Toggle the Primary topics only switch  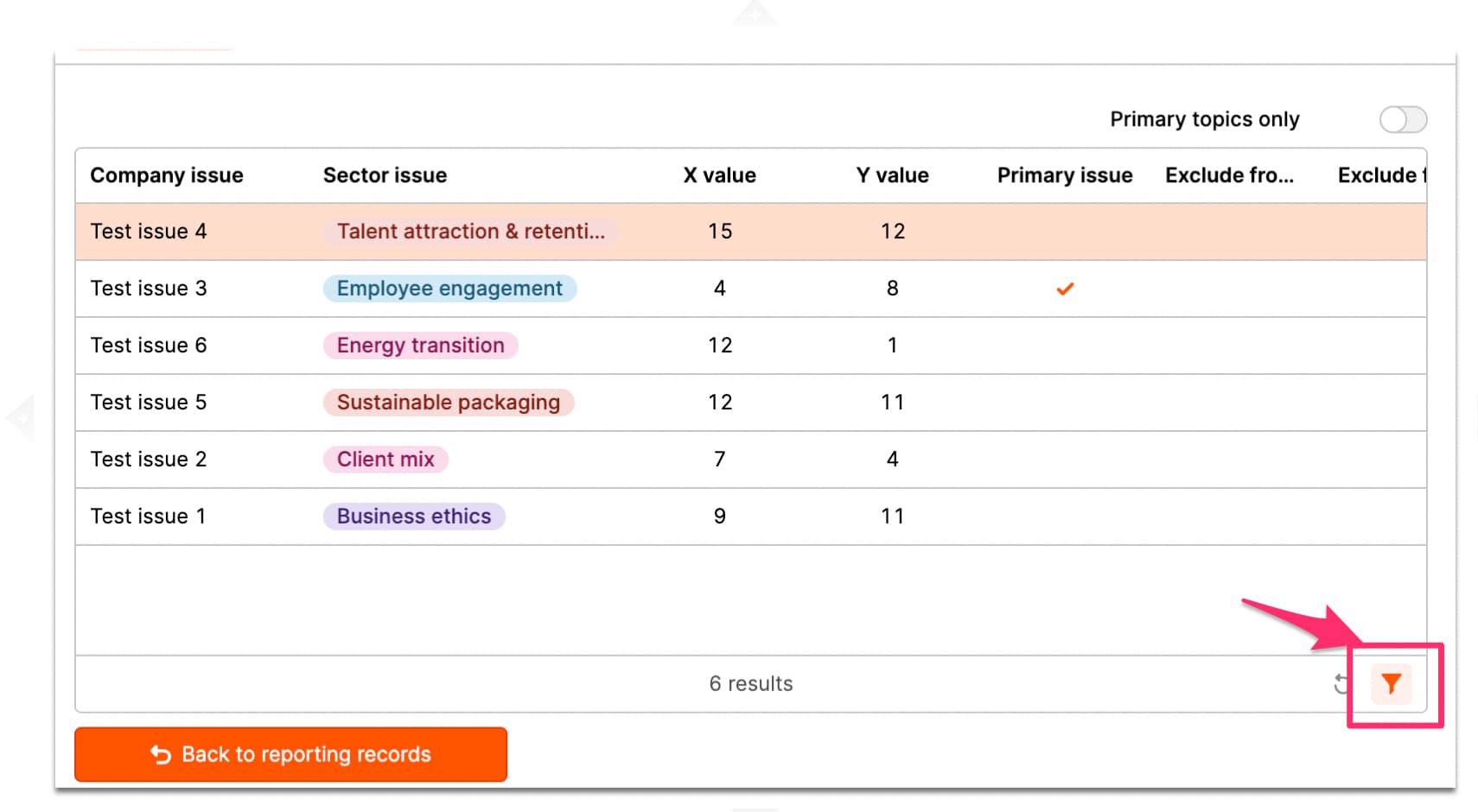[1402, 119]
